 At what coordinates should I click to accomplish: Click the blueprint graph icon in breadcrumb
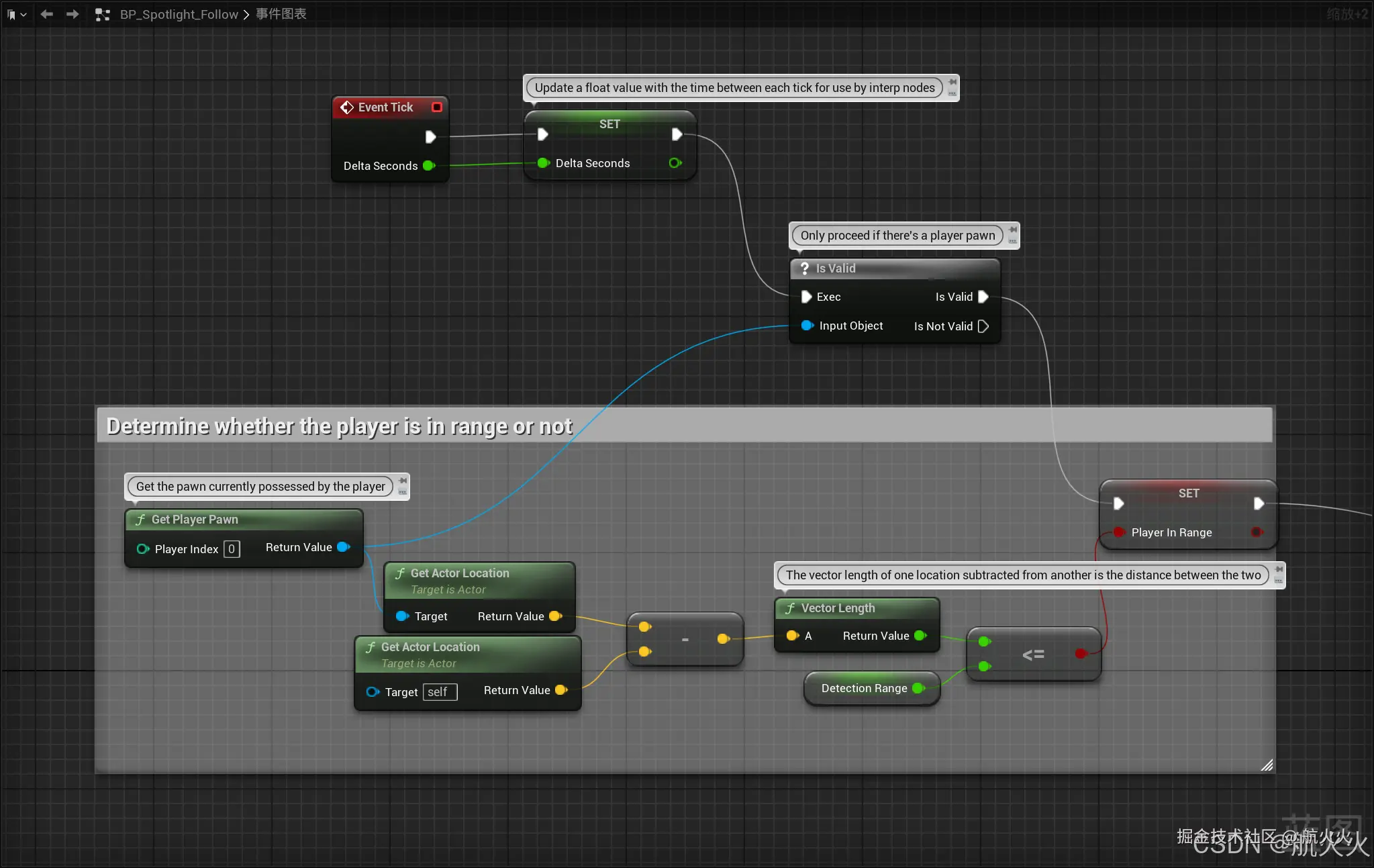[x=102, y=14]
